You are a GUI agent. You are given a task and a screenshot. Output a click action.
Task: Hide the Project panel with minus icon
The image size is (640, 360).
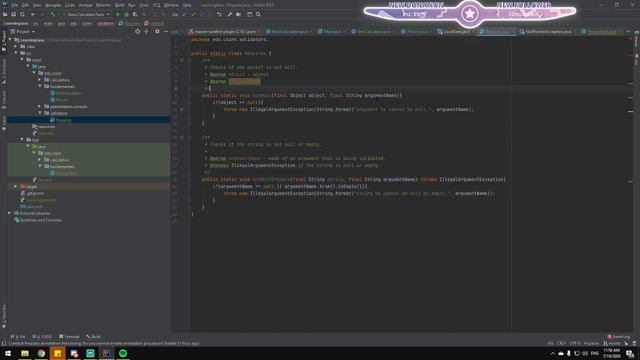166,31
